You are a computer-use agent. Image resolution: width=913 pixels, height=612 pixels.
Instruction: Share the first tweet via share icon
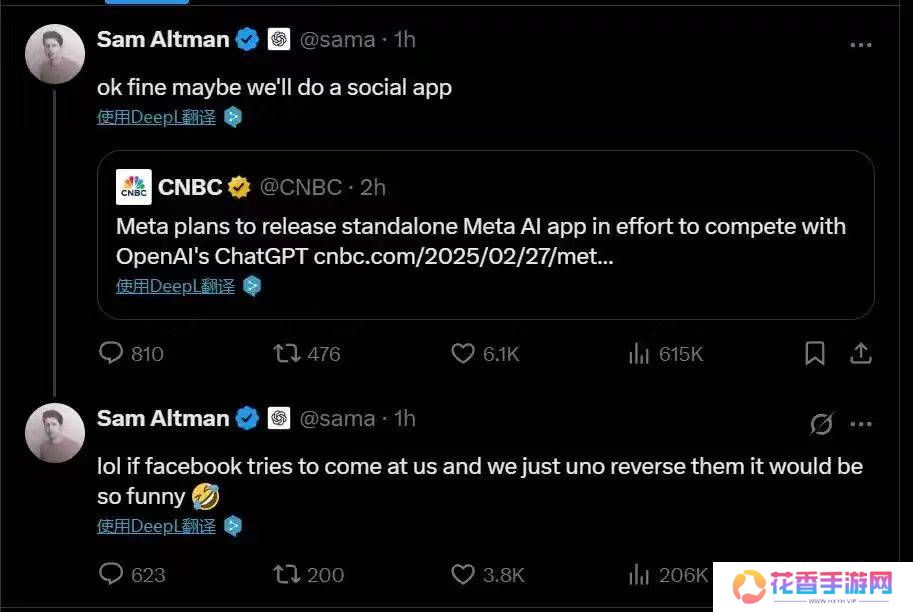coord(861,353)
